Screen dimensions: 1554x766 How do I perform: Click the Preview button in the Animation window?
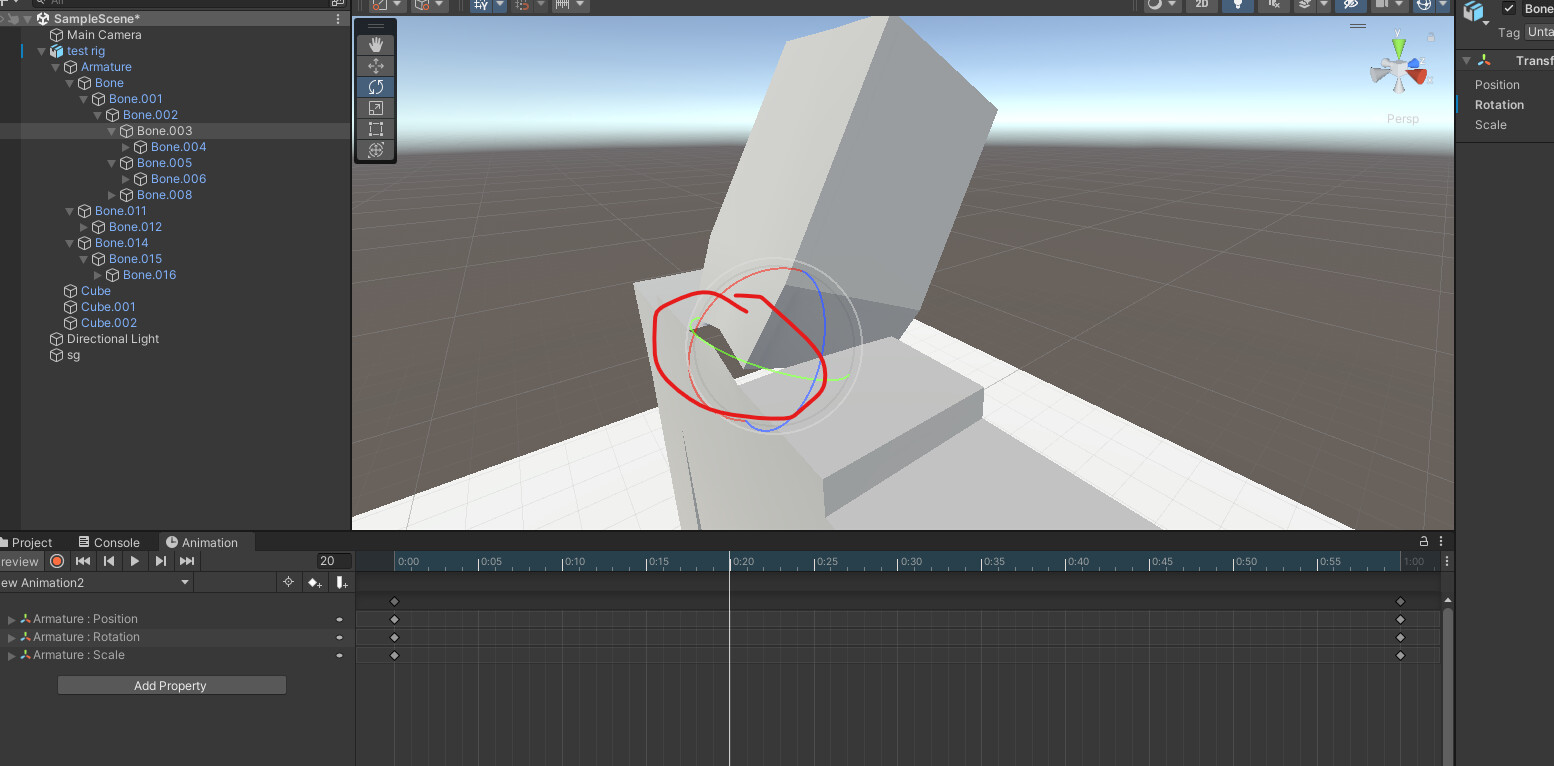click(x=18, y=561)
